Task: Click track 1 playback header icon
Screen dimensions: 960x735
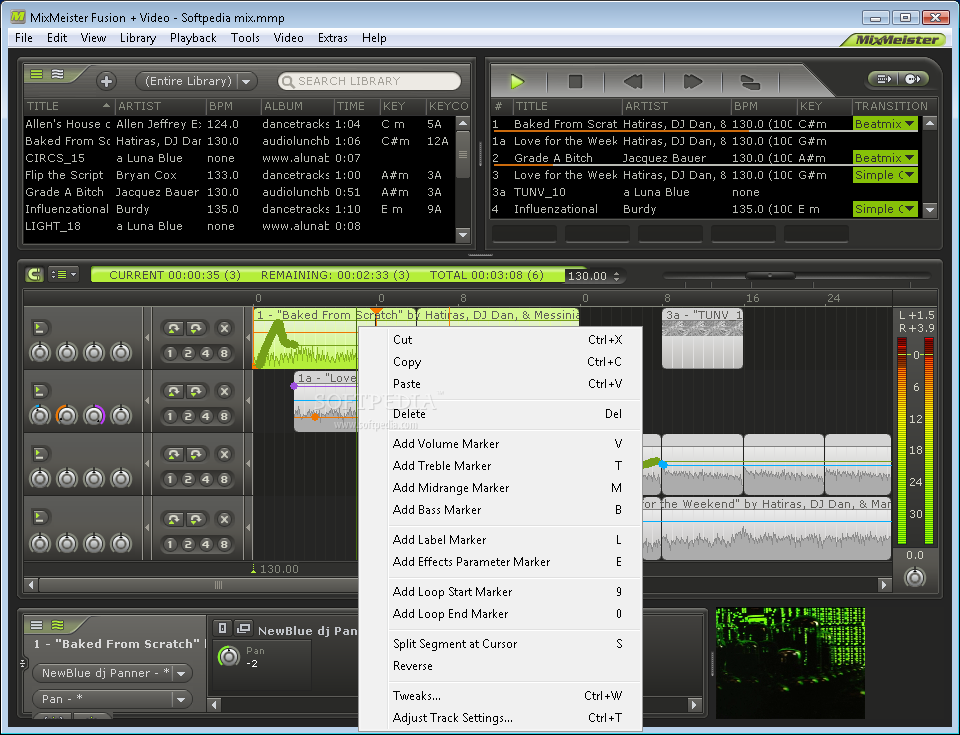Action: pyautogui.click(x=39, y=328)
